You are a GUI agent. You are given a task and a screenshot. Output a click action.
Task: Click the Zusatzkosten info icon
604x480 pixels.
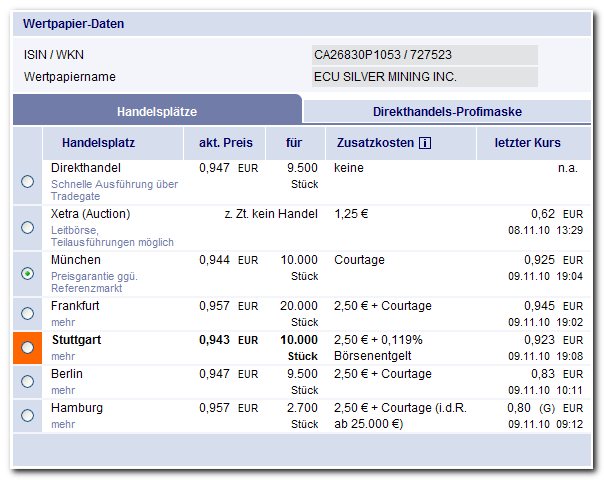(425, 144)
